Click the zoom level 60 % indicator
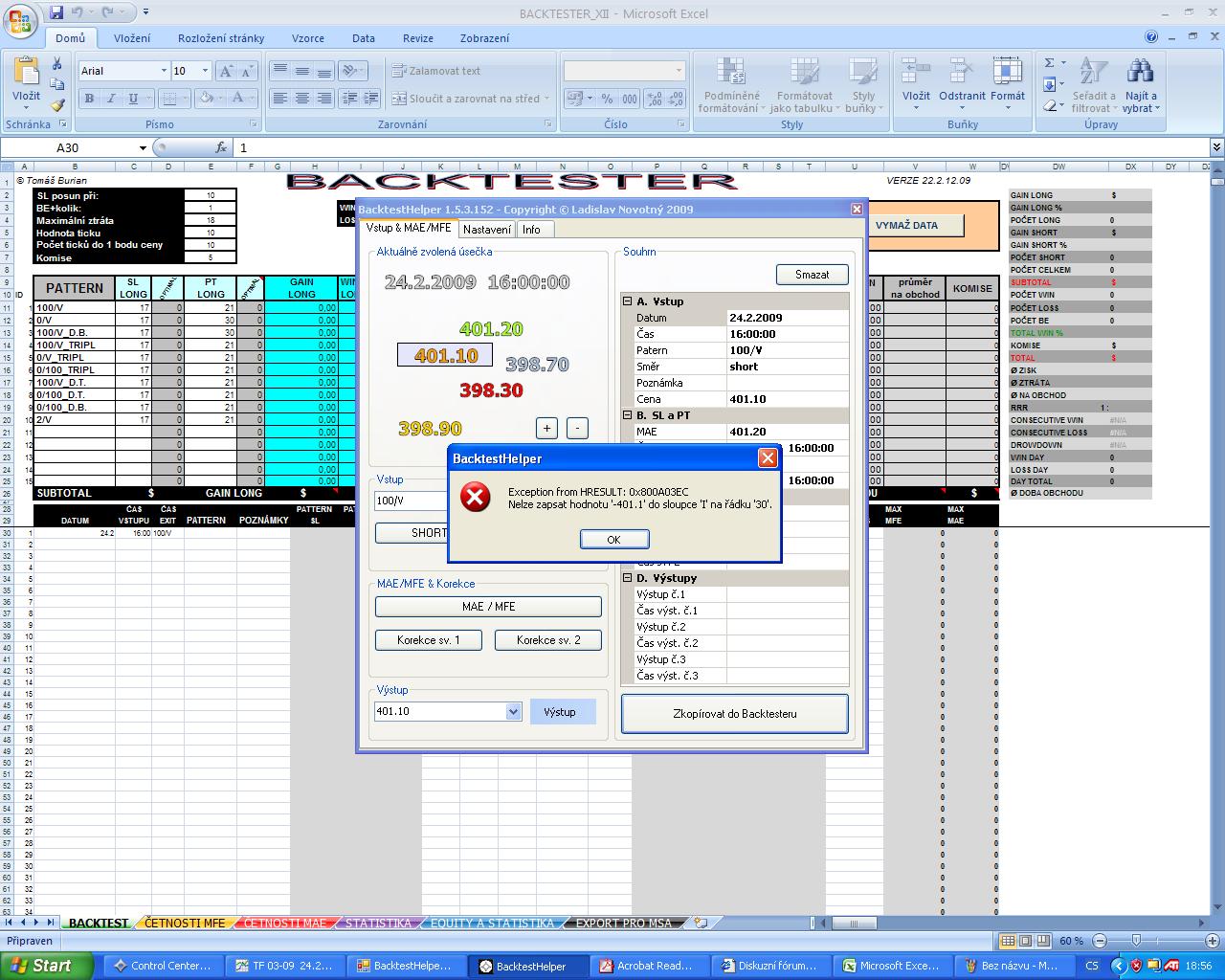This screenshot has height=980, width=1225. coord(1071,941)
